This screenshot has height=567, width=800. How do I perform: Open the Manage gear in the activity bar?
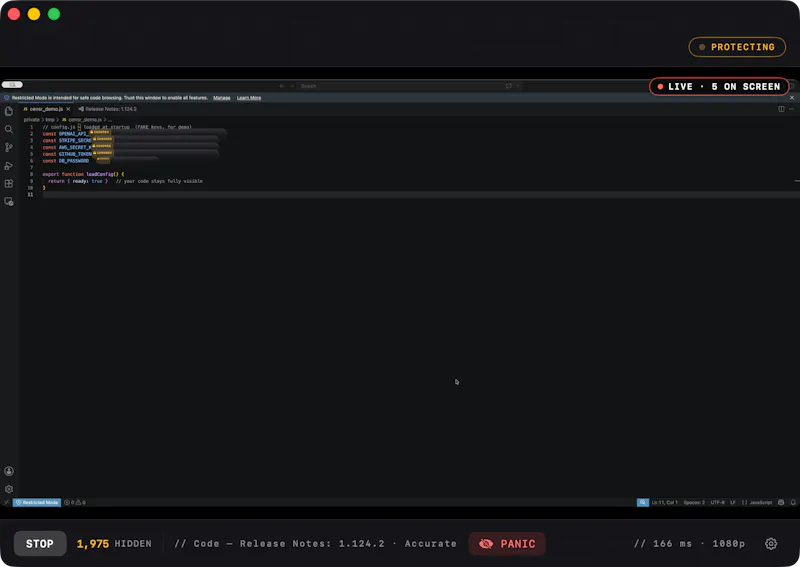pyautogui.click(x=9, y=489)
